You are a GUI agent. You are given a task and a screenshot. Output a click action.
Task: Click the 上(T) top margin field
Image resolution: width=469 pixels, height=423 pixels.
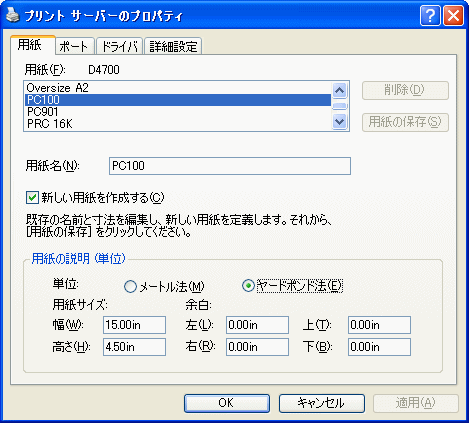[x=379, y=325]
